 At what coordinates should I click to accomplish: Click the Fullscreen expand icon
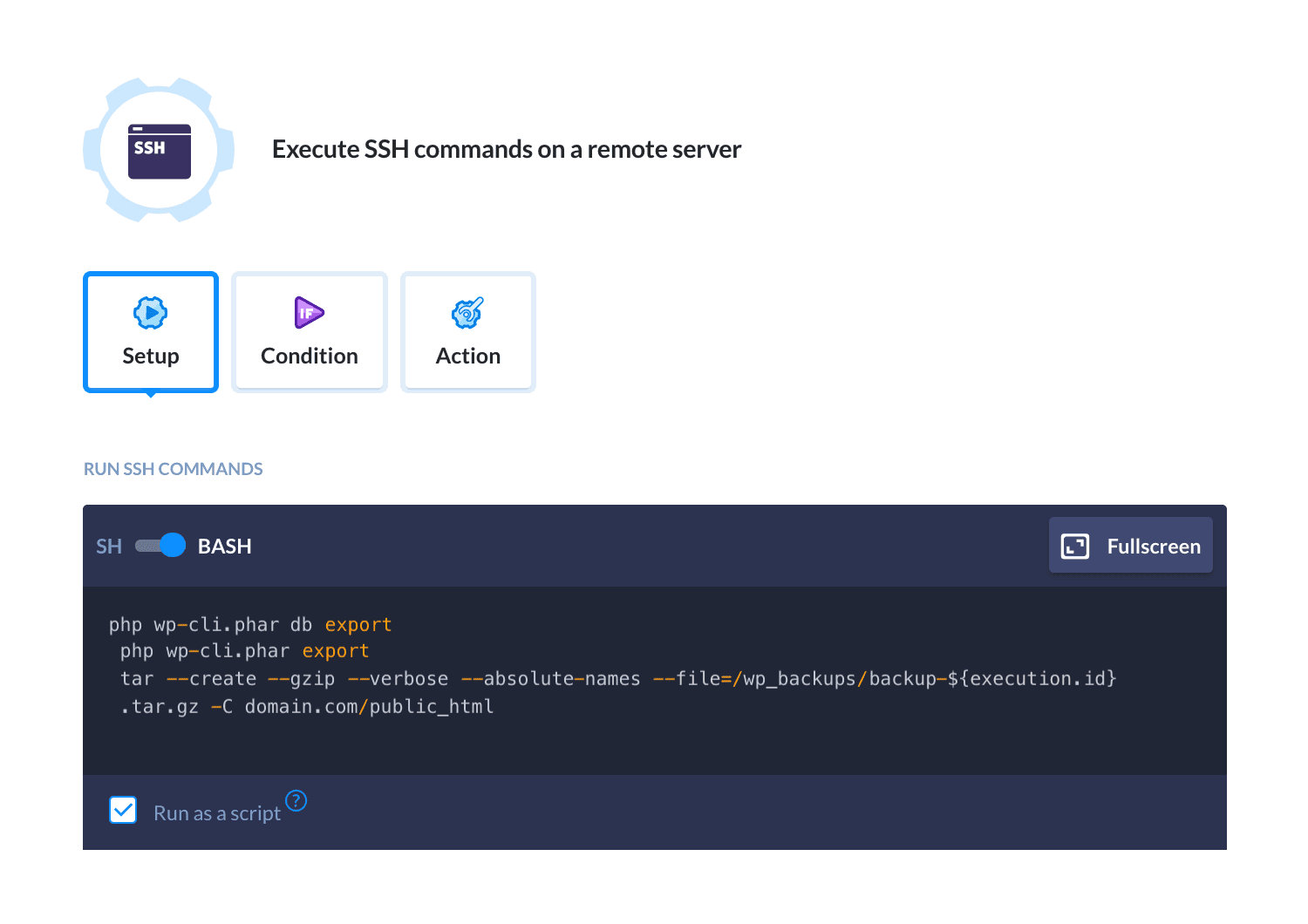(1074, 546)
